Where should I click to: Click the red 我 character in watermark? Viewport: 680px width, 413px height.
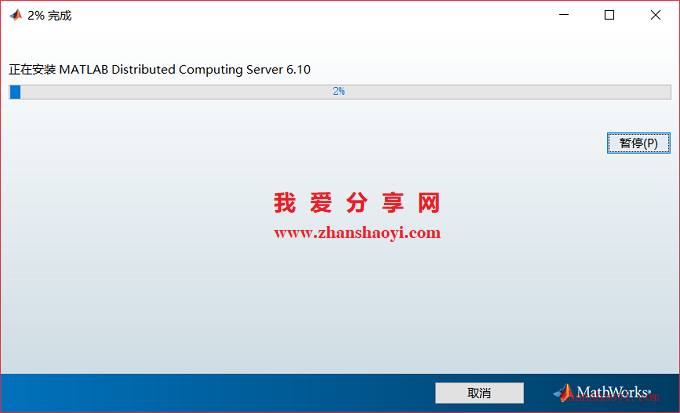tap(284, 203)
